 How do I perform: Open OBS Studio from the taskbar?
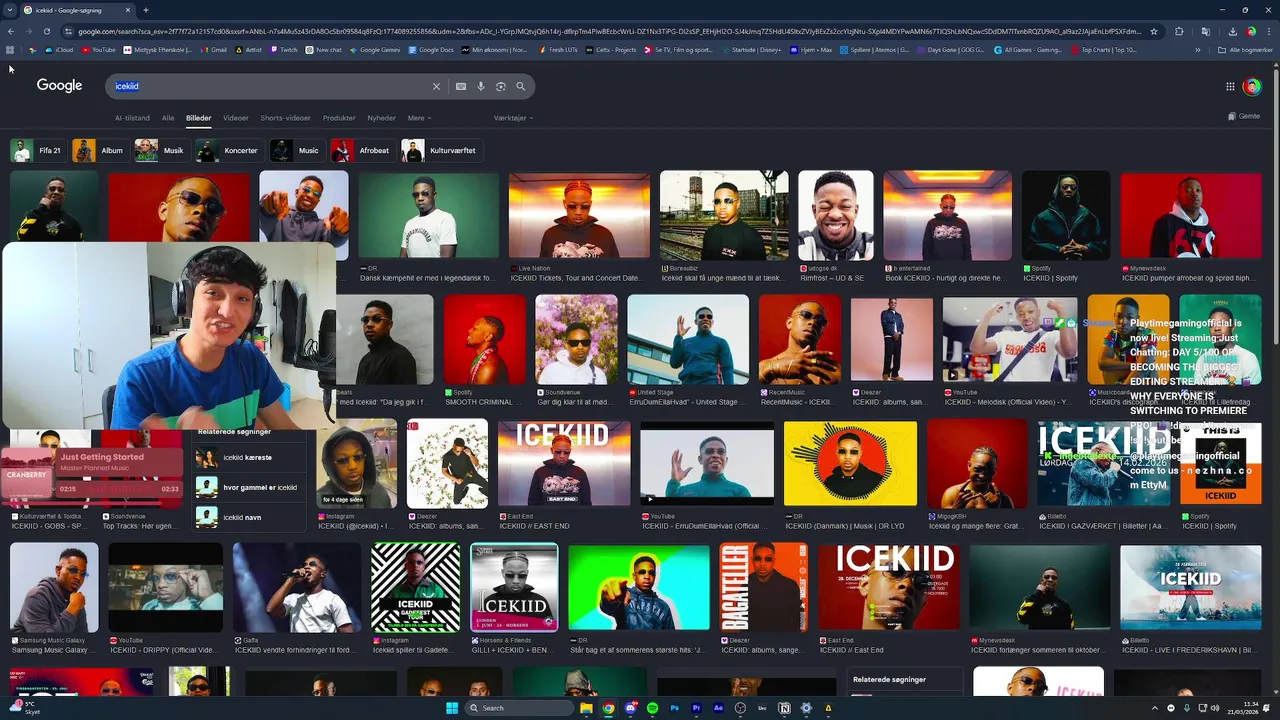coord(740,708)
